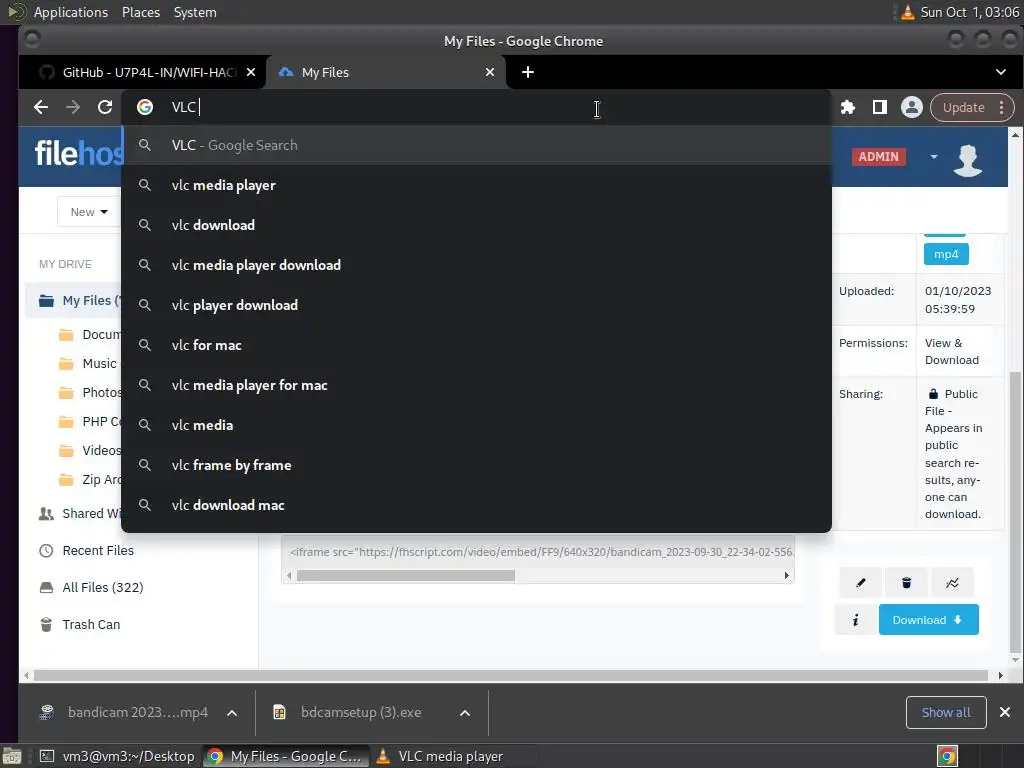The image size is (1024, 768).
Task: Click the trash delete file icon
Action: 906,583
